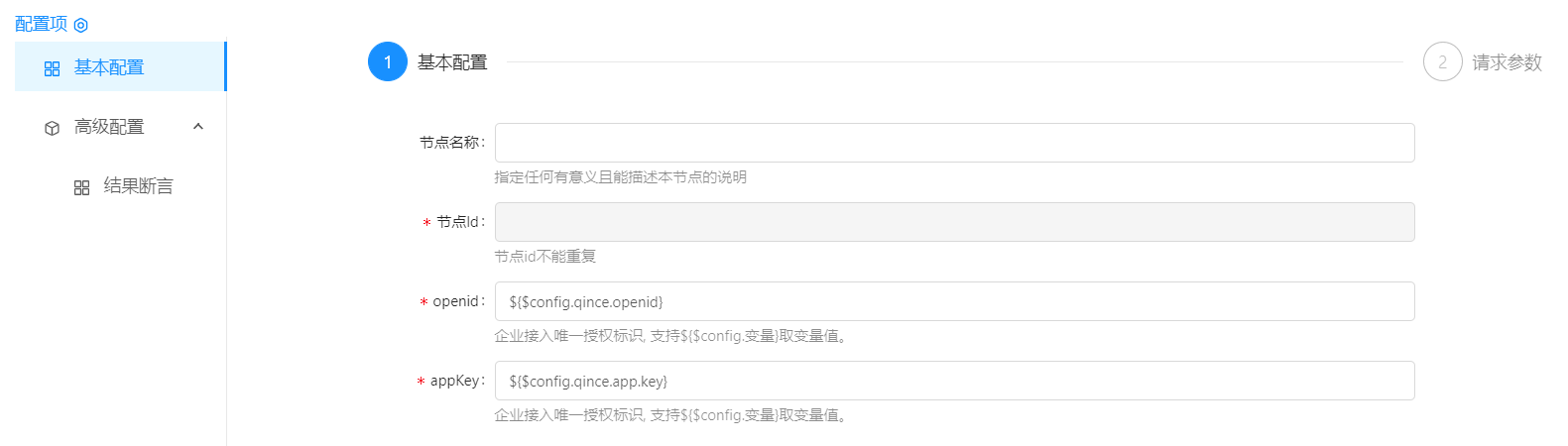Click the appKey field label
1568x446 pixels.
tap(455, 381)
